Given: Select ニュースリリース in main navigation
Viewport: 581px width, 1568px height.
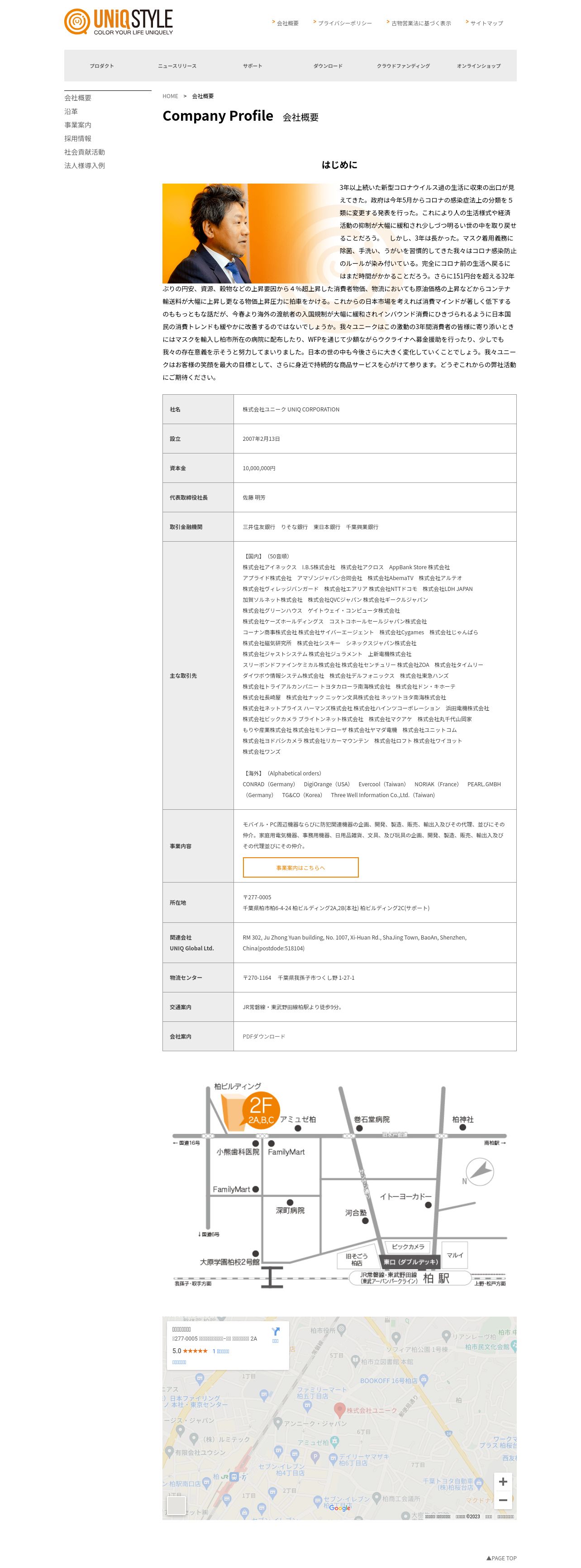Looking at the screenshot, I should [177, 66].
